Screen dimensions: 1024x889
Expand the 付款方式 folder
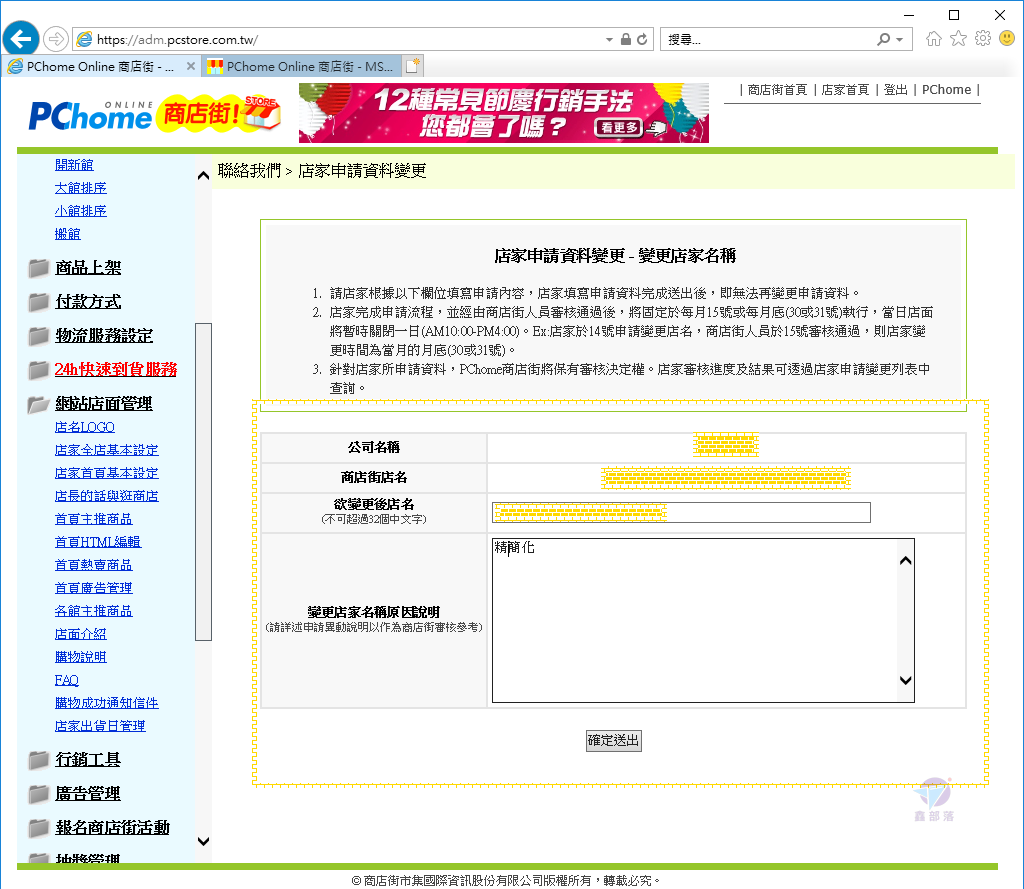point(39,302)
